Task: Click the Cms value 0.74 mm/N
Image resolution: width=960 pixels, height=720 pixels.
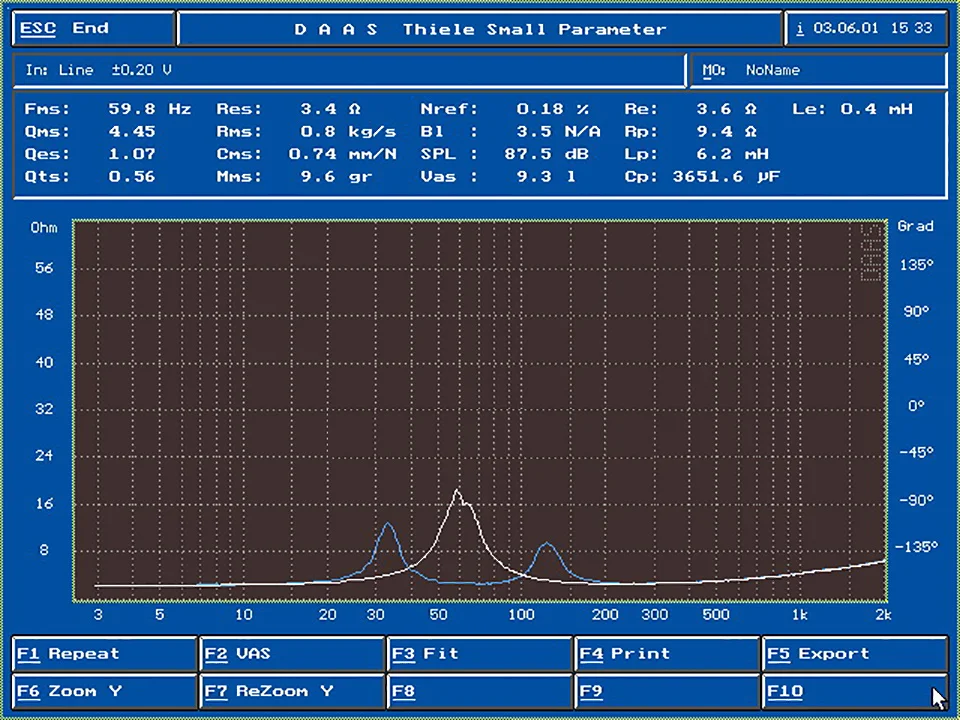Action: [342, 154]
